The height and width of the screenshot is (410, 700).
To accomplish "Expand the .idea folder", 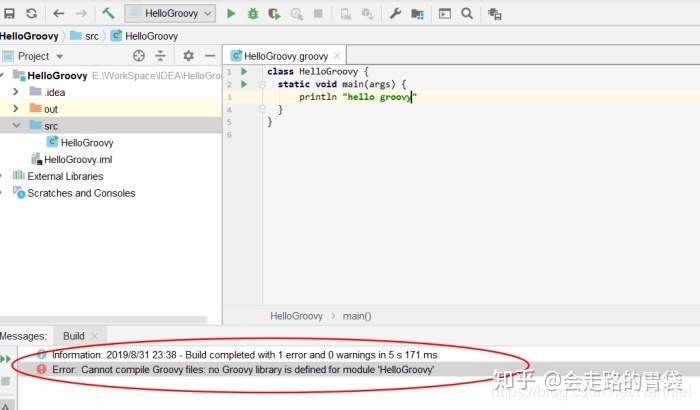I will pyautogui.click(x=16, y=92).
